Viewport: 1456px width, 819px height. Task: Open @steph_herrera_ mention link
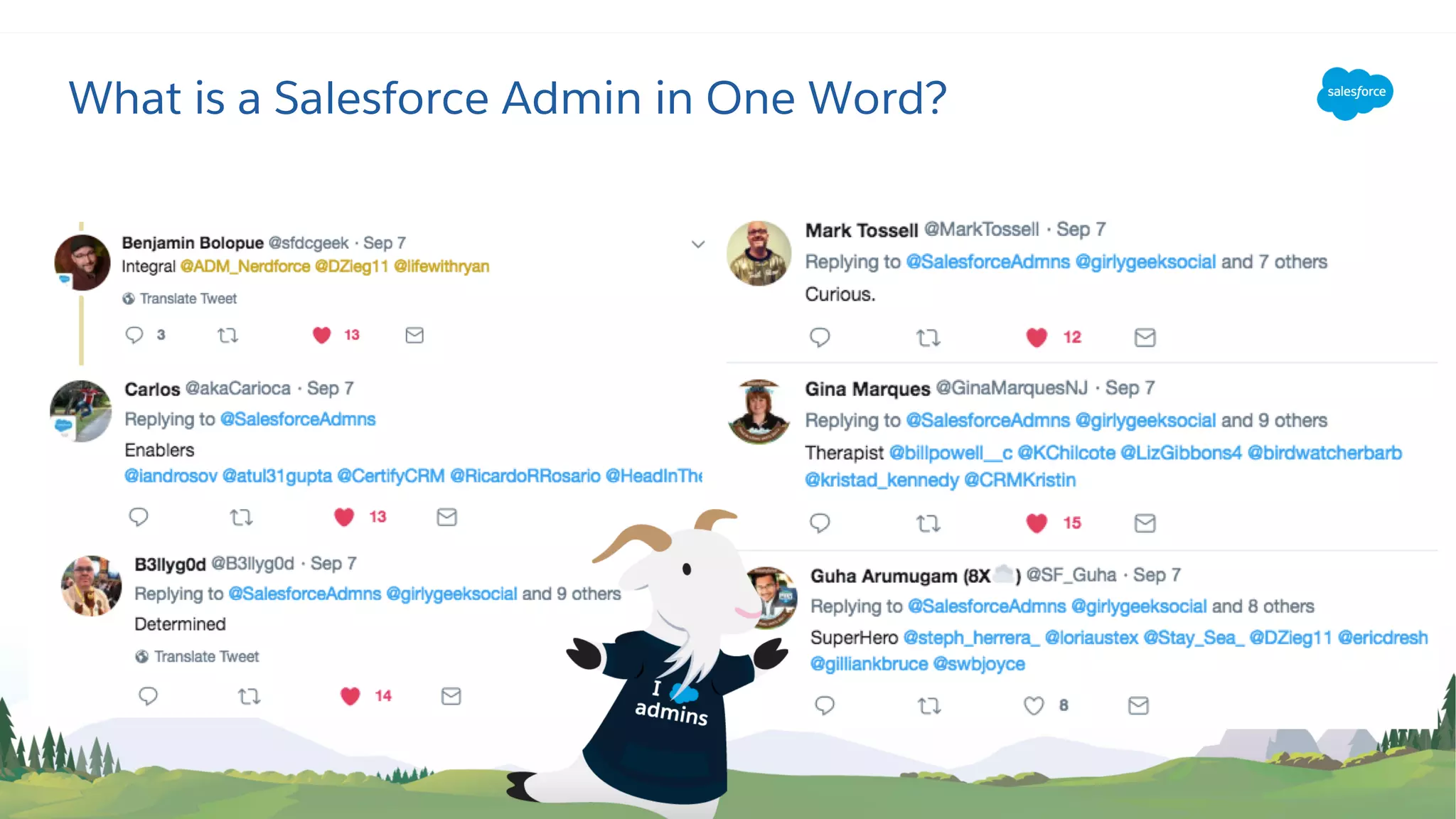click(x=971, y=638)
